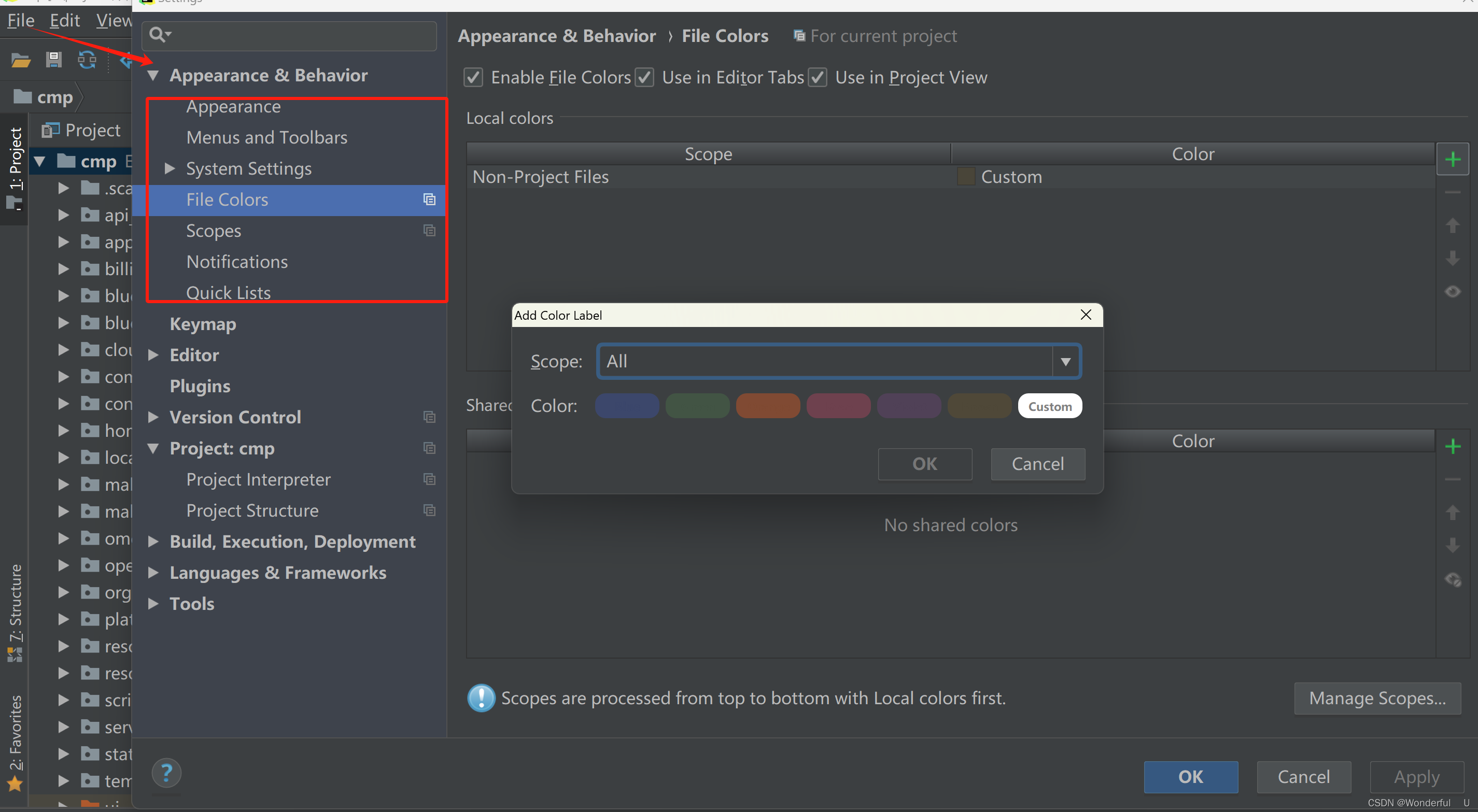
Task: Choose the orange color swatch
Action: 768,406
